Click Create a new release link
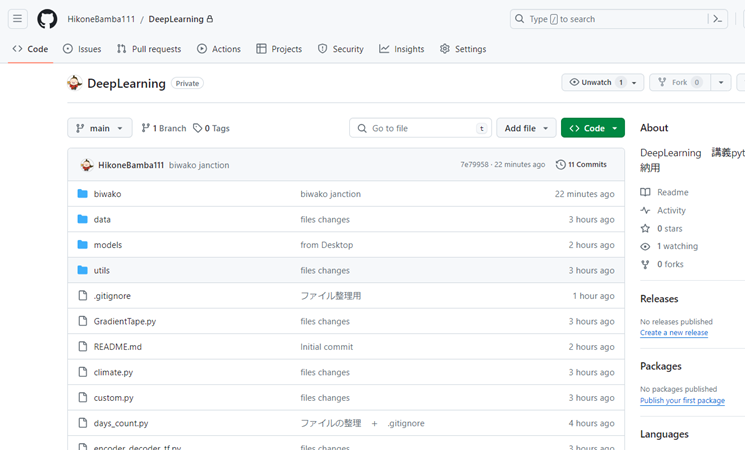Viewport: 745px width, 450px height. (674, 332)
